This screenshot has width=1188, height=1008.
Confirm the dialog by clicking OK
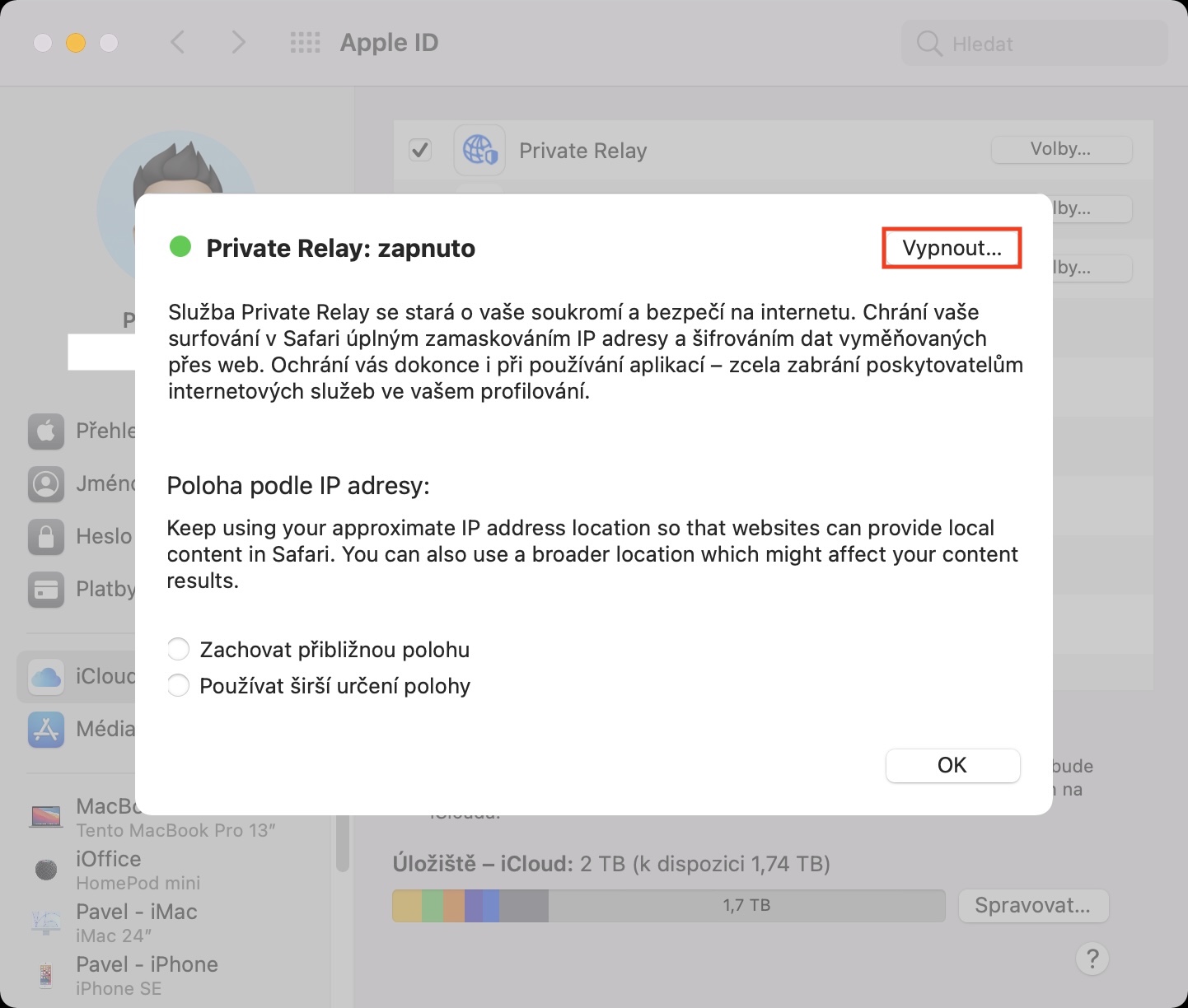pos(952,765)
